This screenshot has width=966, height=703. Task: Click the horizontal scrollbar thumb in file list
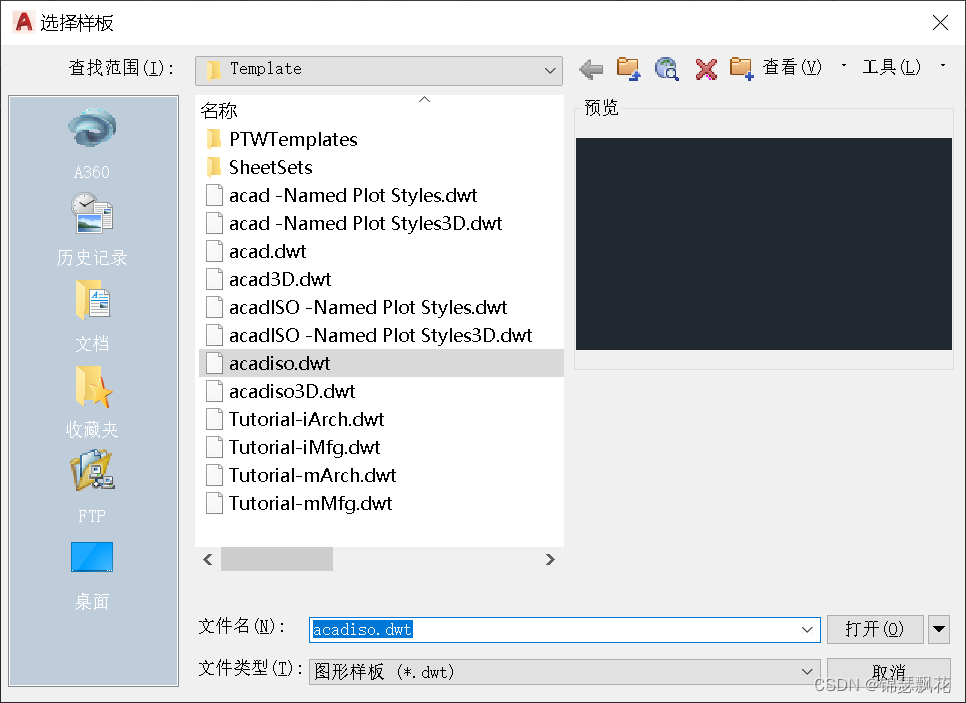click(277, 559)
